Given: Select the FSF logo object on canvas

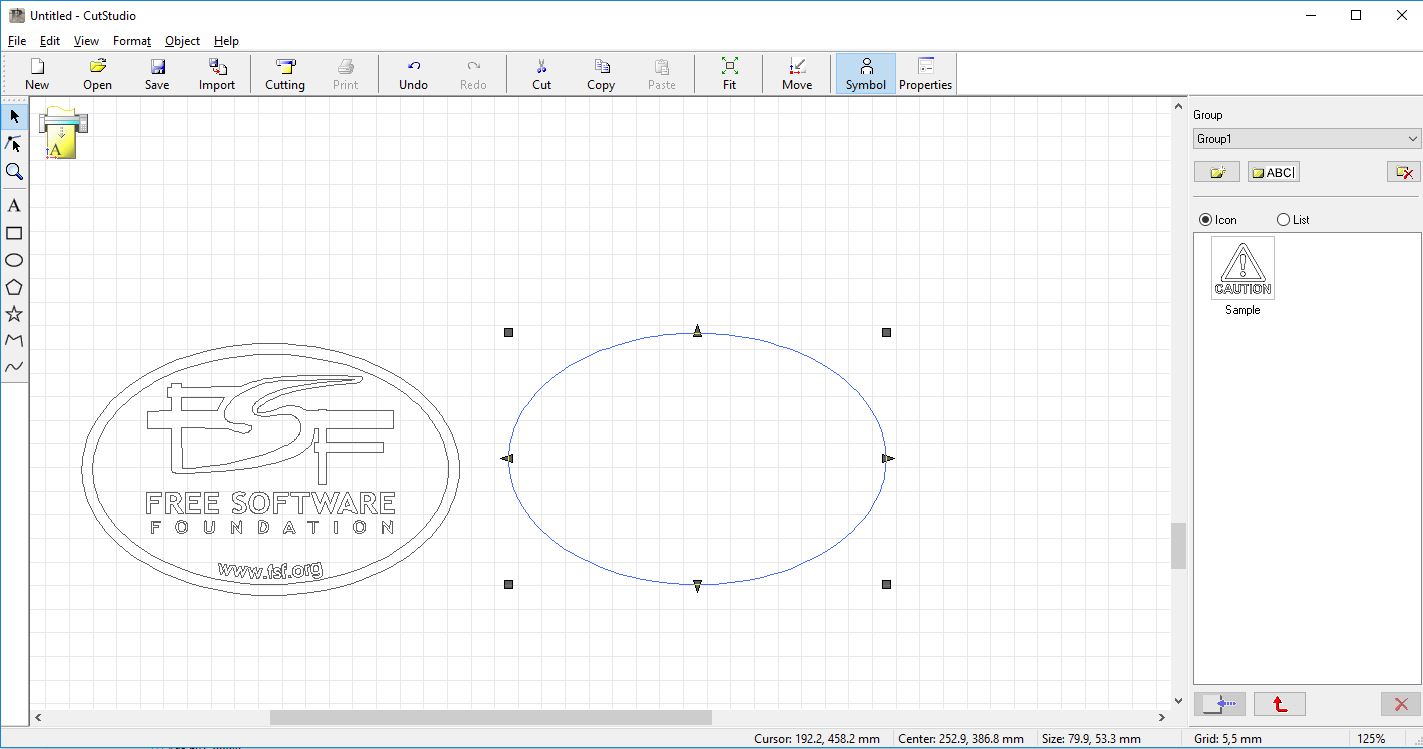Looking at the screenshot, I should coord(270,470).
